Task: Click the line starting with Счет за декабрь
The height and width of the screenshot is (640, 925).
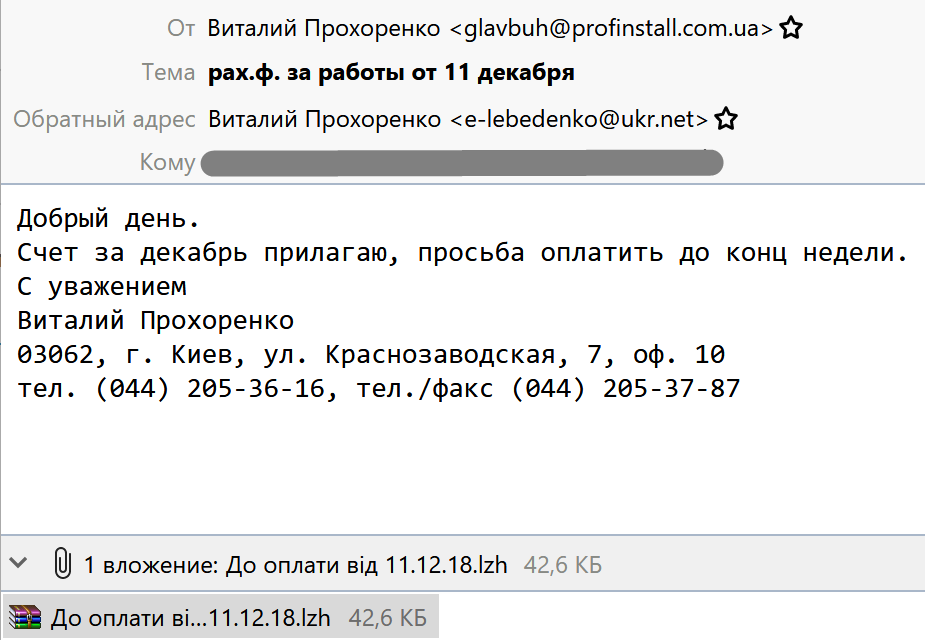Action: pos(462,252)
